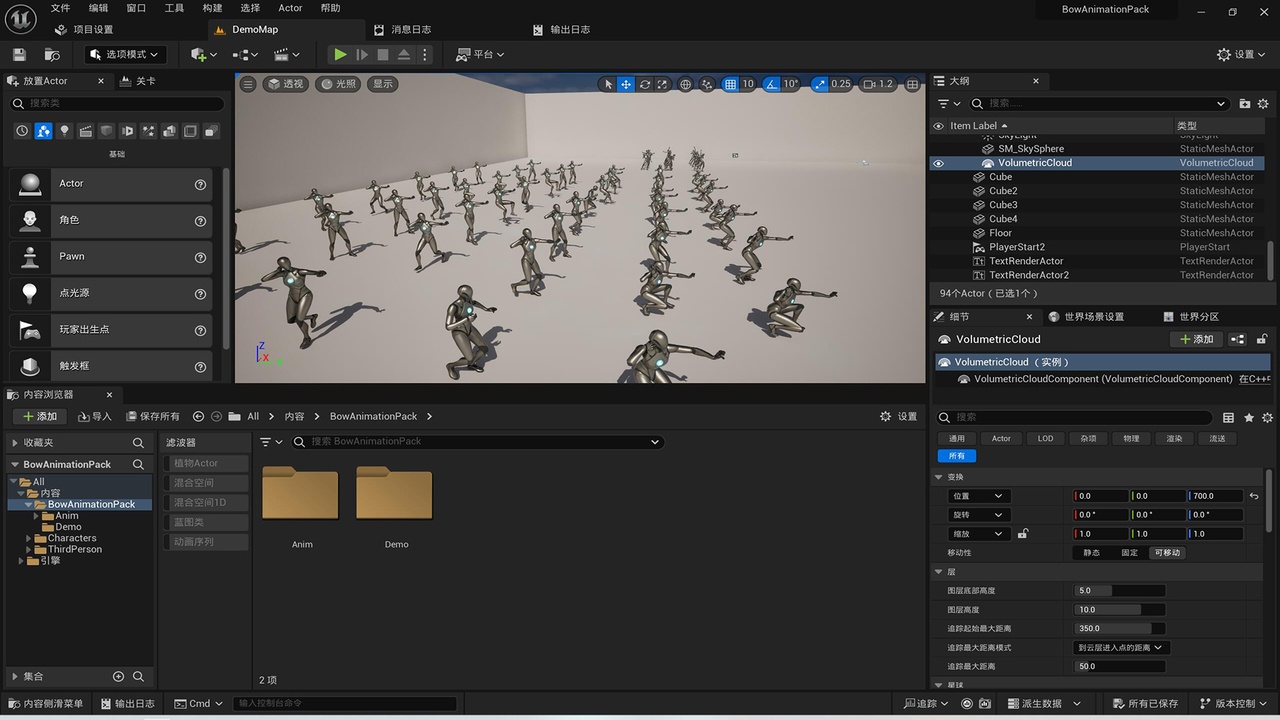Open the 文件 menu

pyautogui.click(x=60, y=8)
